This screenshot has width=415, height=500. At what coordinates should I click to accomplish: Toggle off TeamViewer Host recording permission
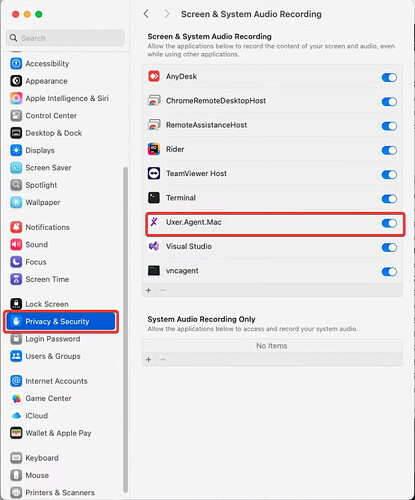click(389, 174)
